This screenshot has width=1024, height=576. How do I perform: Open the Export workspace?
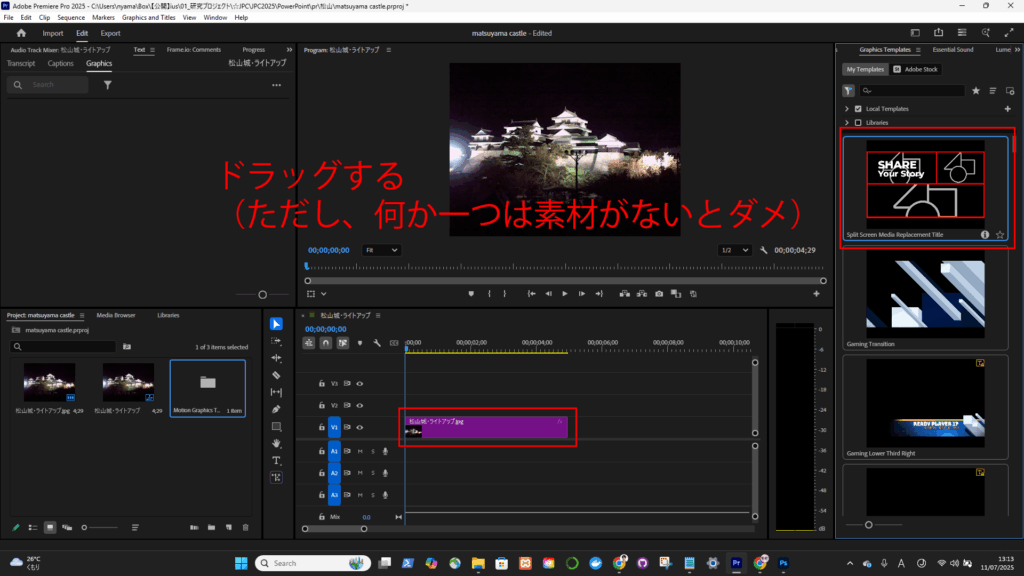click(110, 33)
